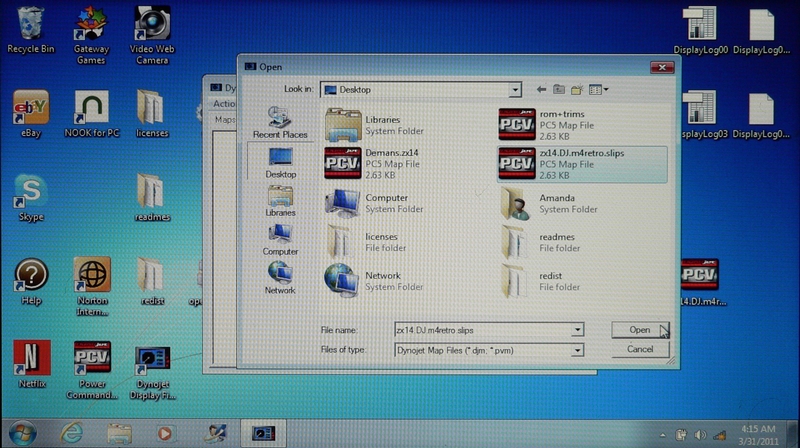The height and width of the screenshot is (448, 800).
Task: Expand the File name dropdown arrow
Action: (577, 329)
